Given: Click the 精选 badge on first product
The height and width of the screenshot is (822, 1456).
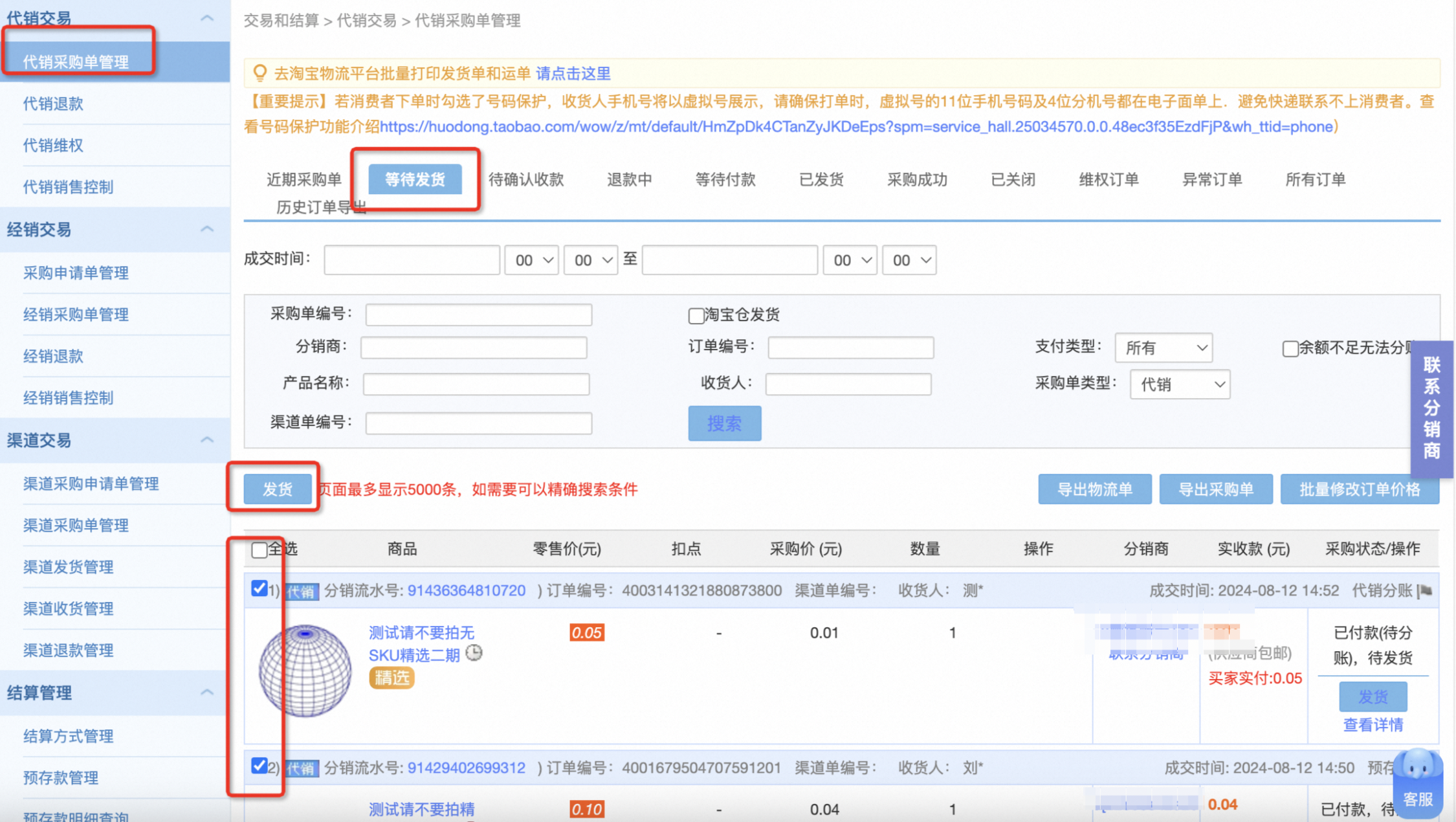Looking at the screenshot, I should click(x=392, y=678).
